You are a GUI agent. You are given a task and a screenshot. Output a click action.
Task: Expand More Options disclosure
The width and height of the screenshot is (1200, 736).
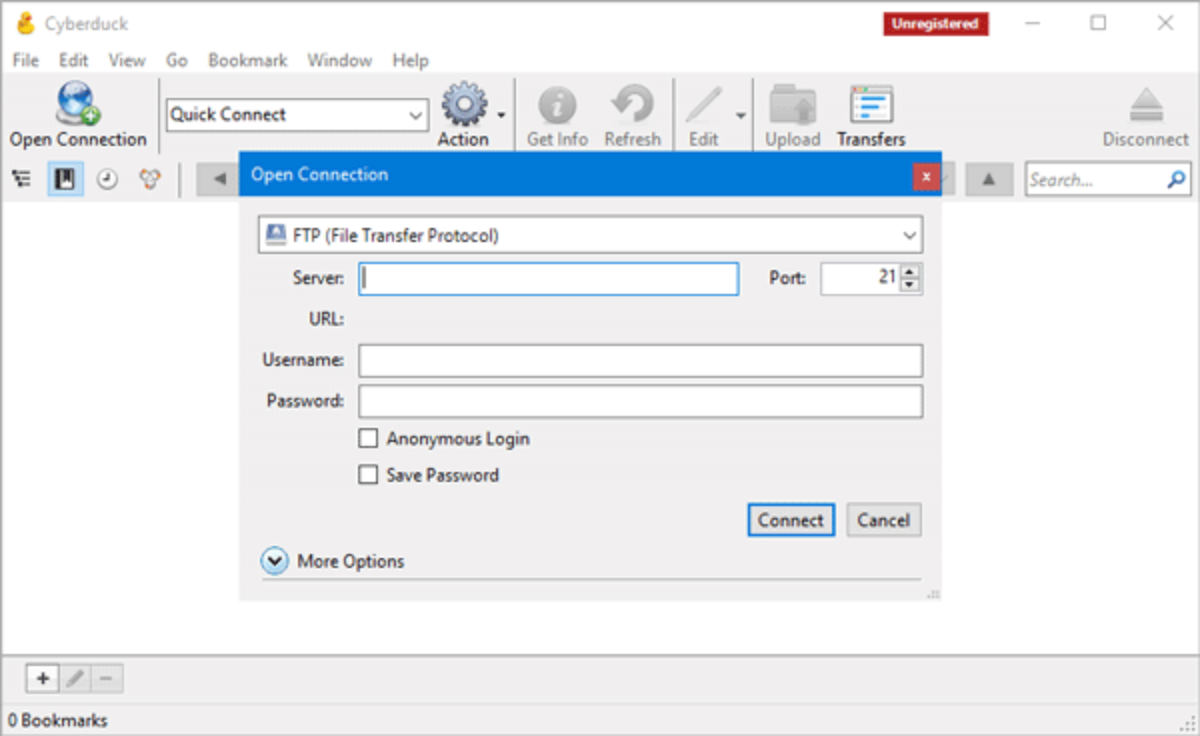pyautogui.click(x=275, y=561)
